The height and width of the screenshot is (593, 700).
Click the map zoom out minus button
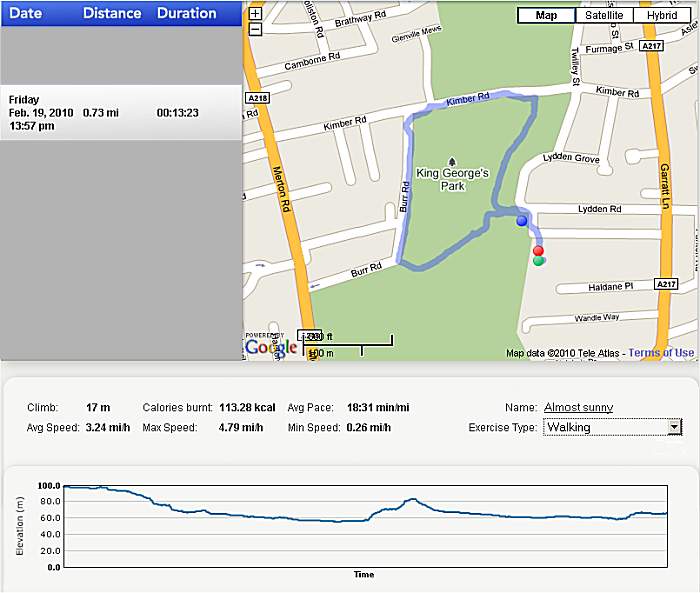(x=255, y=29)
